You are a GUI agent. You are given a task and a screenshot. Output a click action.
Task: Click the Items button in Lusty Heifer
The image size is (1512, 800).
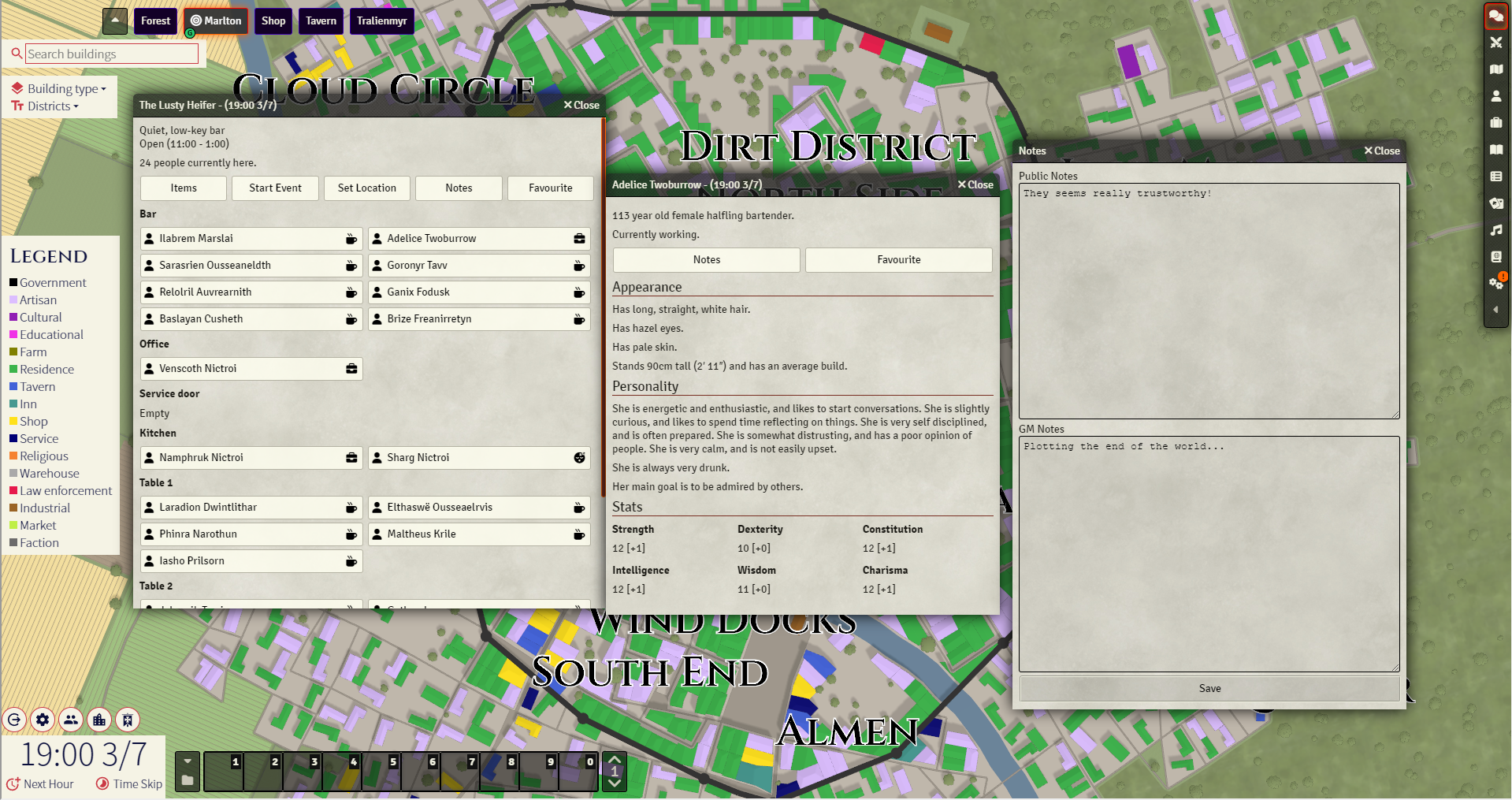184,188
